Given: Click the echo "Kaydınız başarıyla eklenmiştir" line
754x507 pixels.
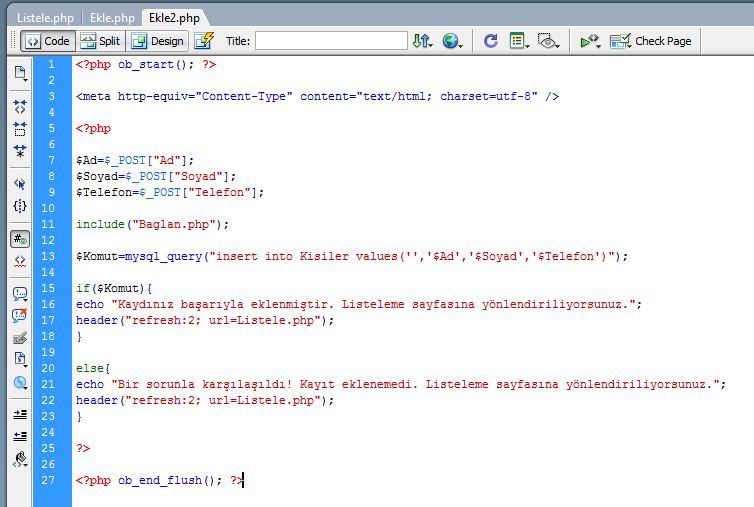Looking at the screenshot, I should coord(359,304).
